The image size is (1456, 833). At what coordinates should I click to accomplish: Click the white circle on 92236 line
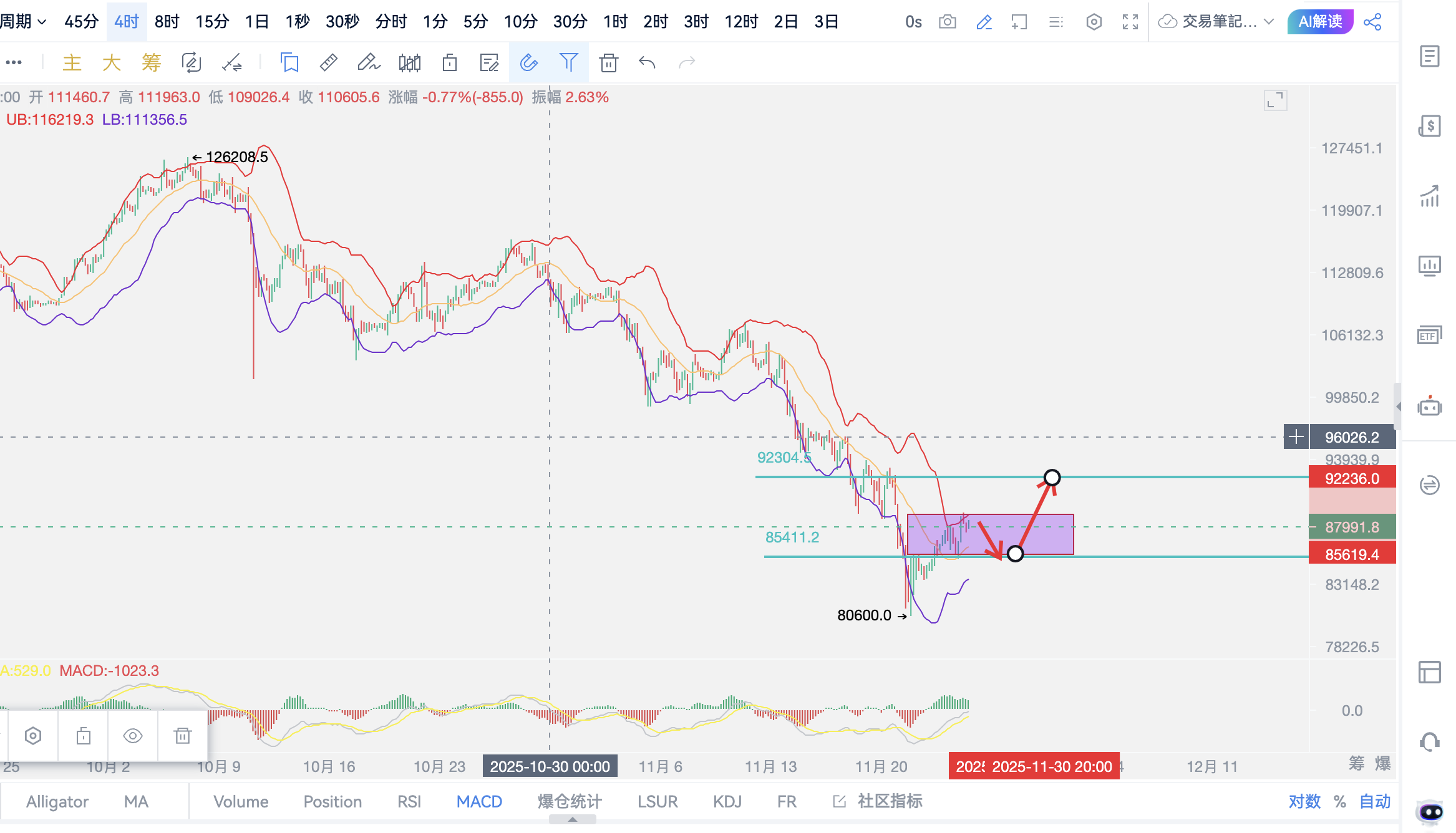point(1052,478)
